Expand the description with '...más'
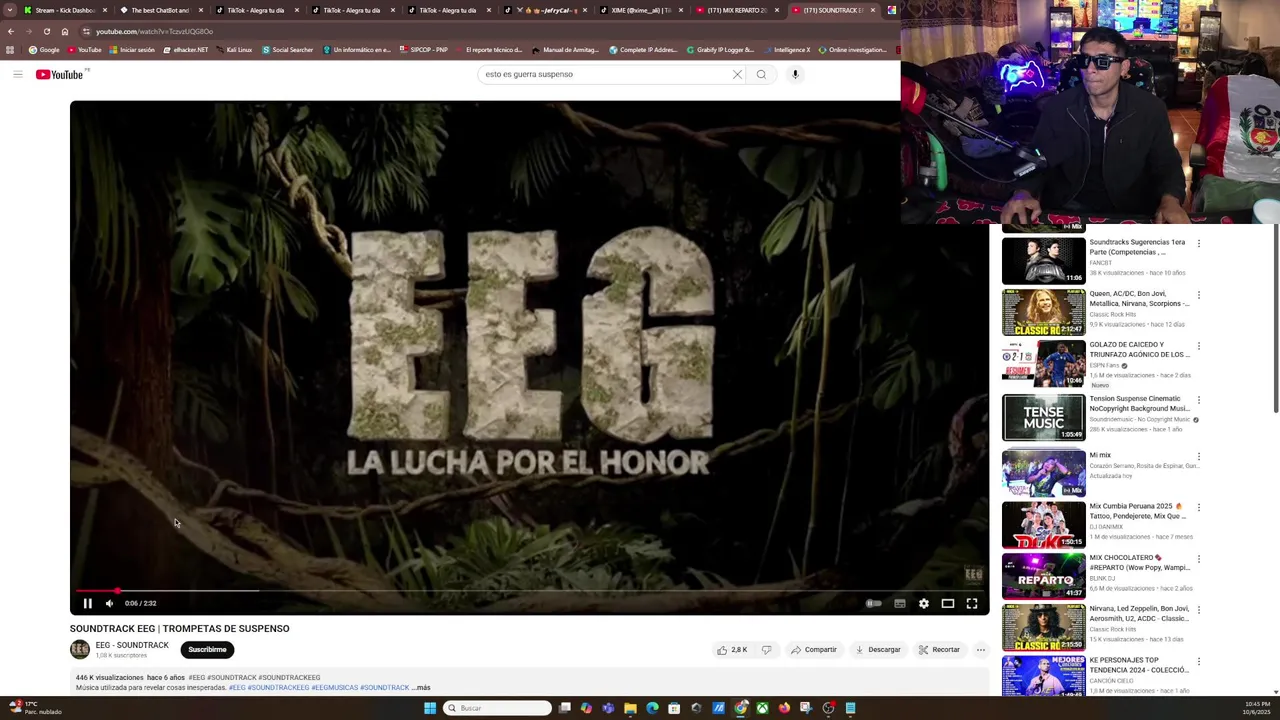The image size is (1280, 720). [x=421, y=688]
